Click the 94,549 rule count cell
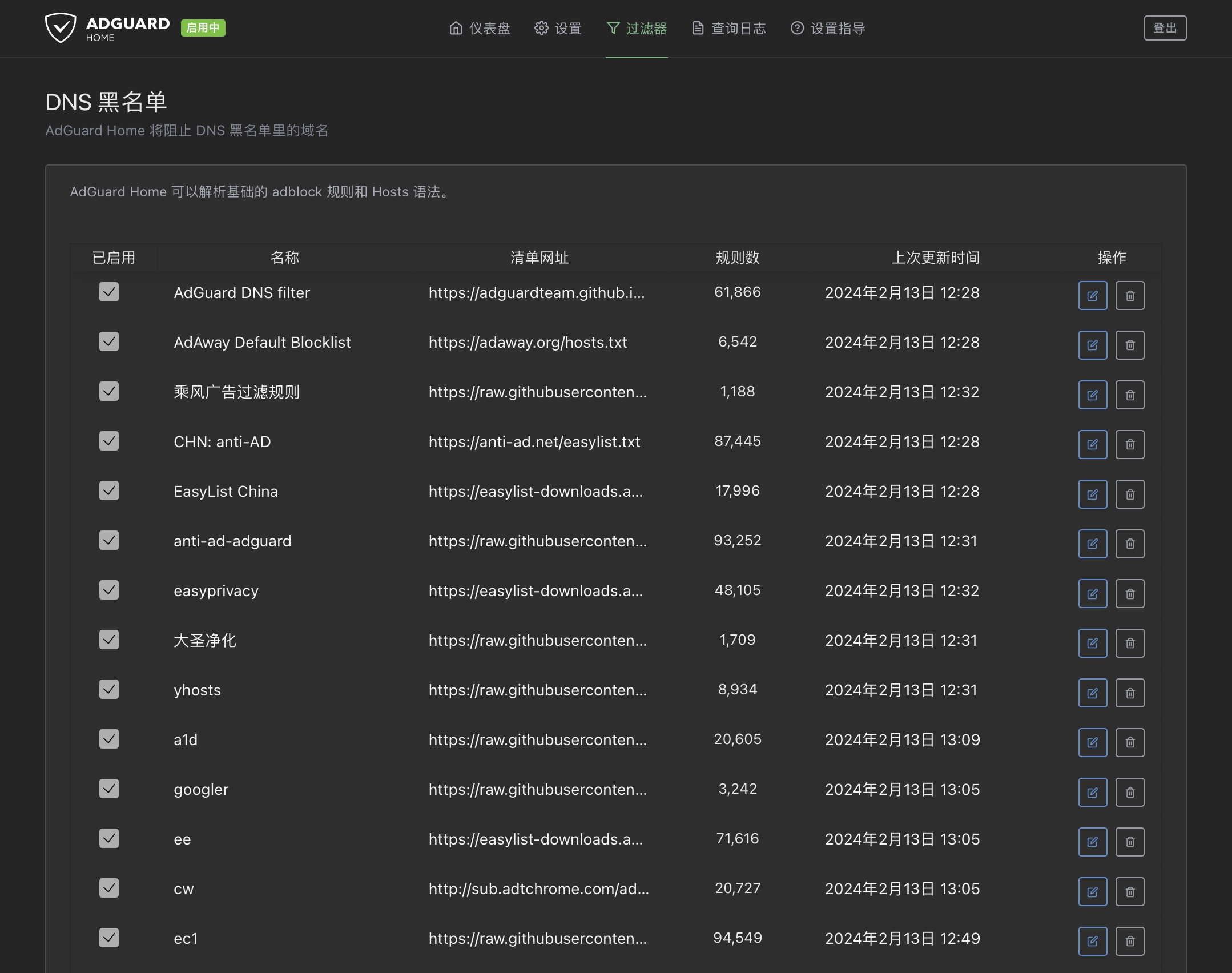 tap(738, 938)
